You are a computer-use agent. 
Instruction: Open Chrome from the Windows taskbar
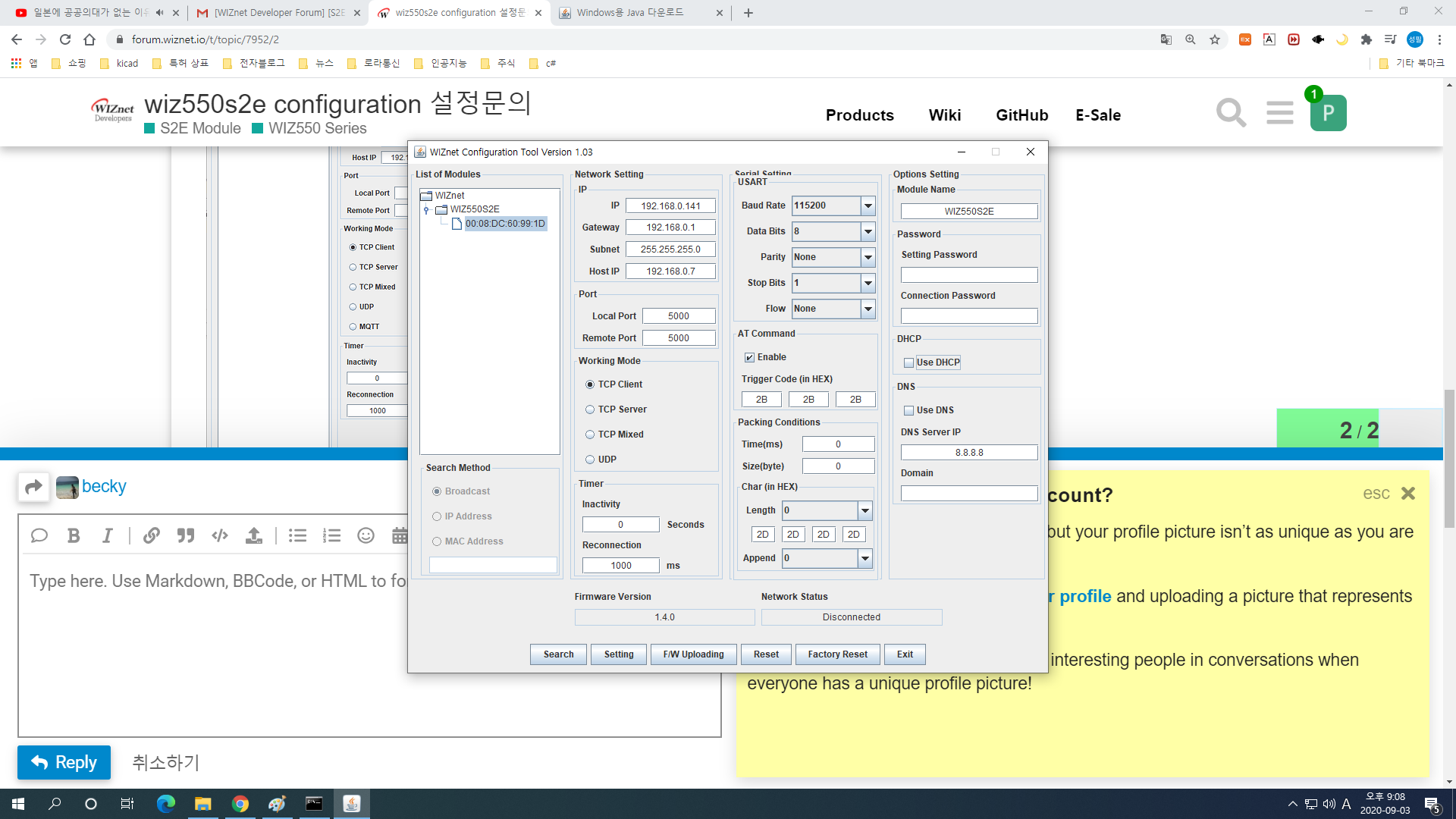[x=240, y=804]
